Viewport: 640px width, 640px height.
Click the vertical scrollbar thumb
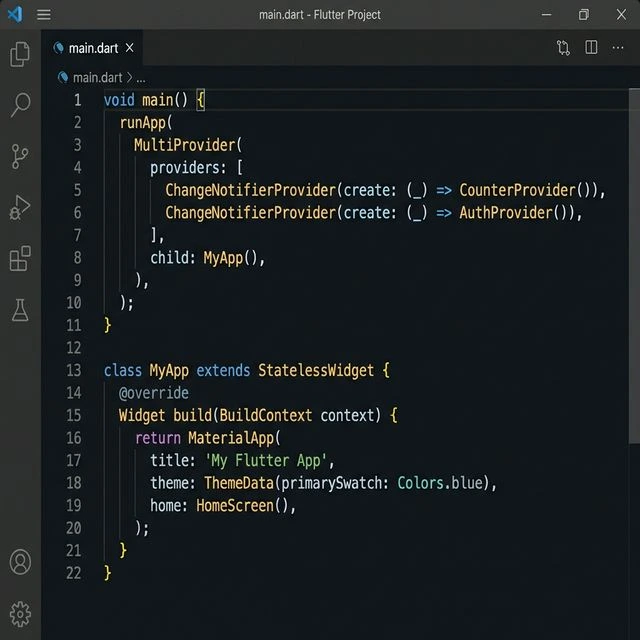click(634, 266)
